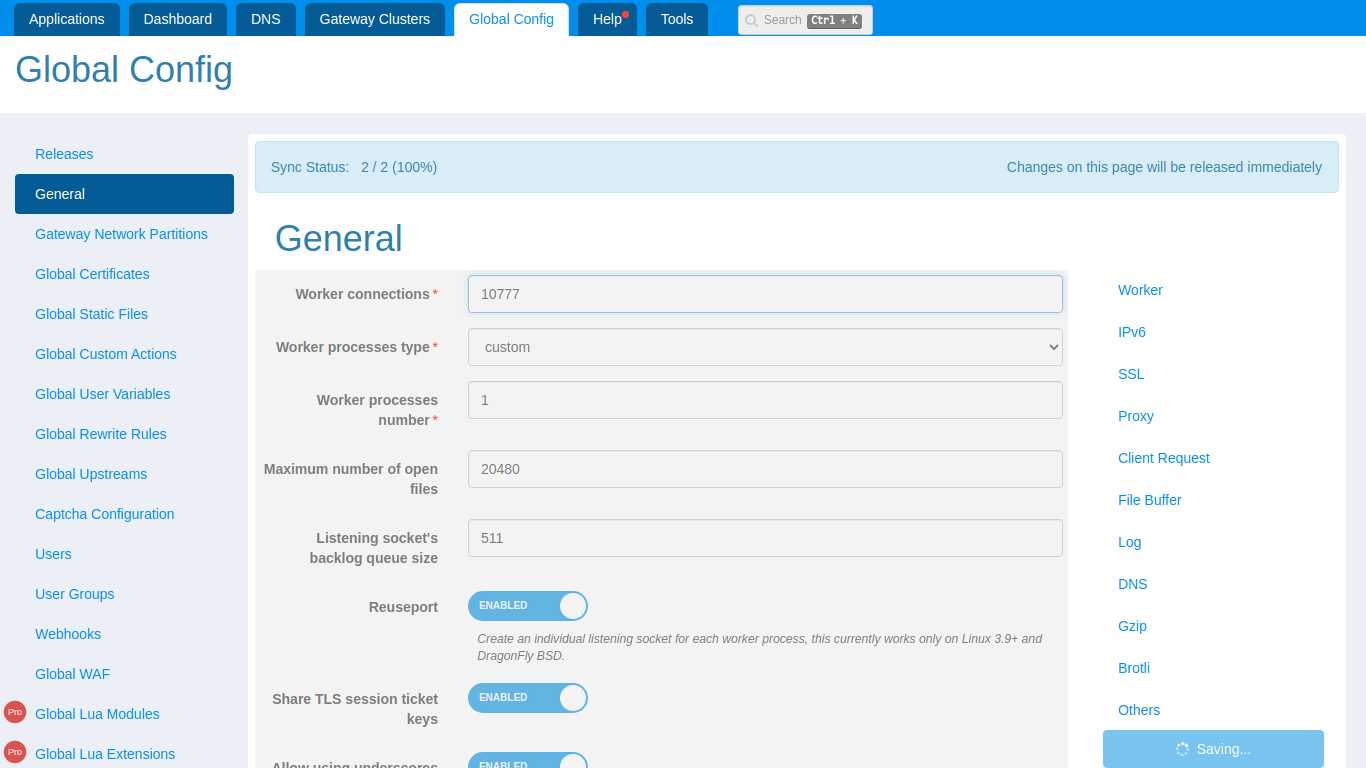Jump to the Gzip section
Viewport: 1366px width, 768px height.
(x=1132, y=626)
